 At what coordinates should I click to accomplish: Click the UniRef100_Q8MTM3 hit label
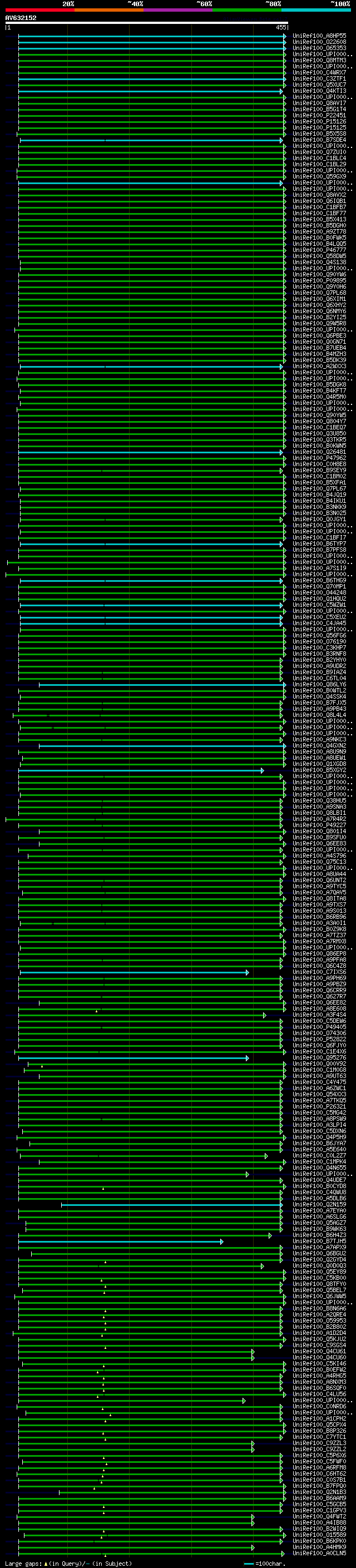click(x=319, y=60)
